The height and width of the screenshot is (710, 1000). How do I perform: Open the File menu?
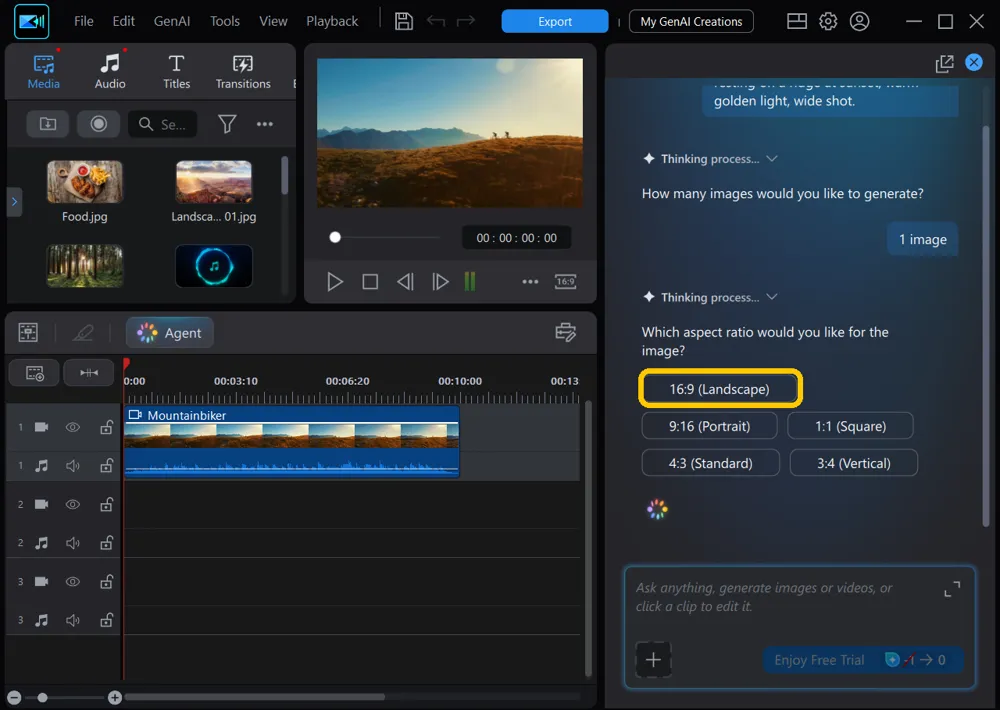coord(84,21)
